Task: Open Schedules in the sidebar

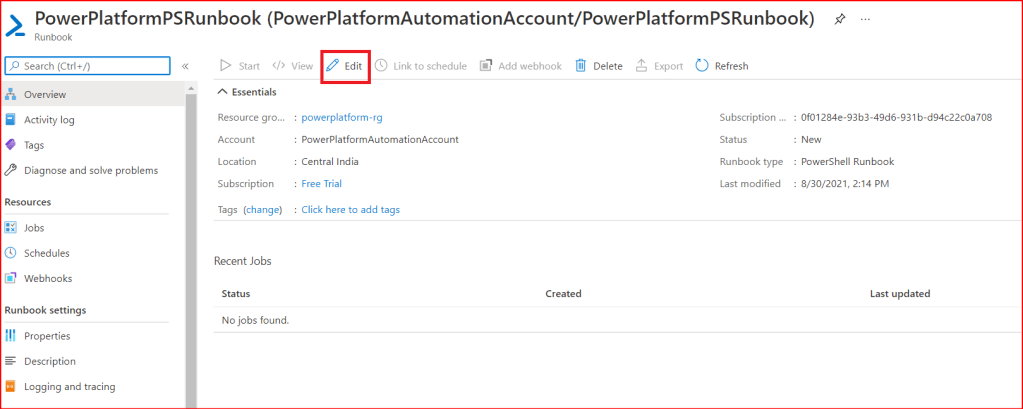Action: pyautogui.click(x=46, y=253)
